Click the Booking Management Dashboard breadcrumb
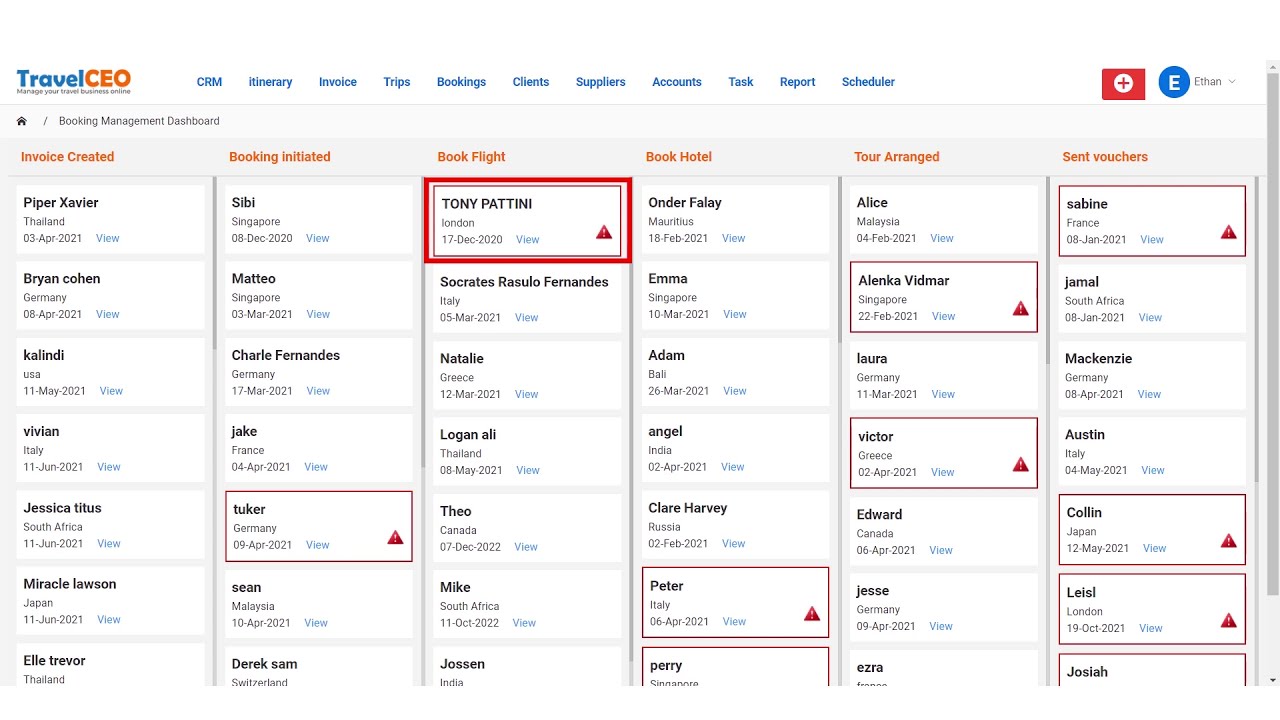Viewport: 1280px width, 720px height. tap(139, 121)
